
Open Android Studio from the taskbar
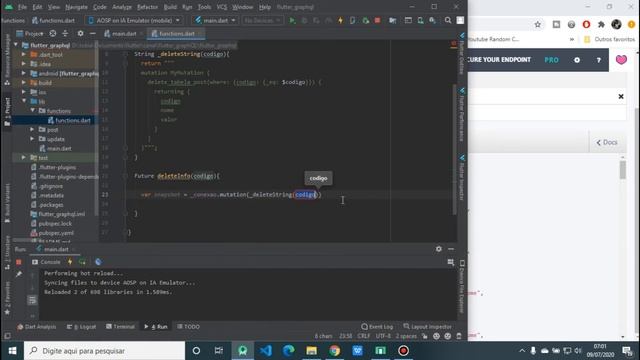pyautogui.click(x=243, y=351)
